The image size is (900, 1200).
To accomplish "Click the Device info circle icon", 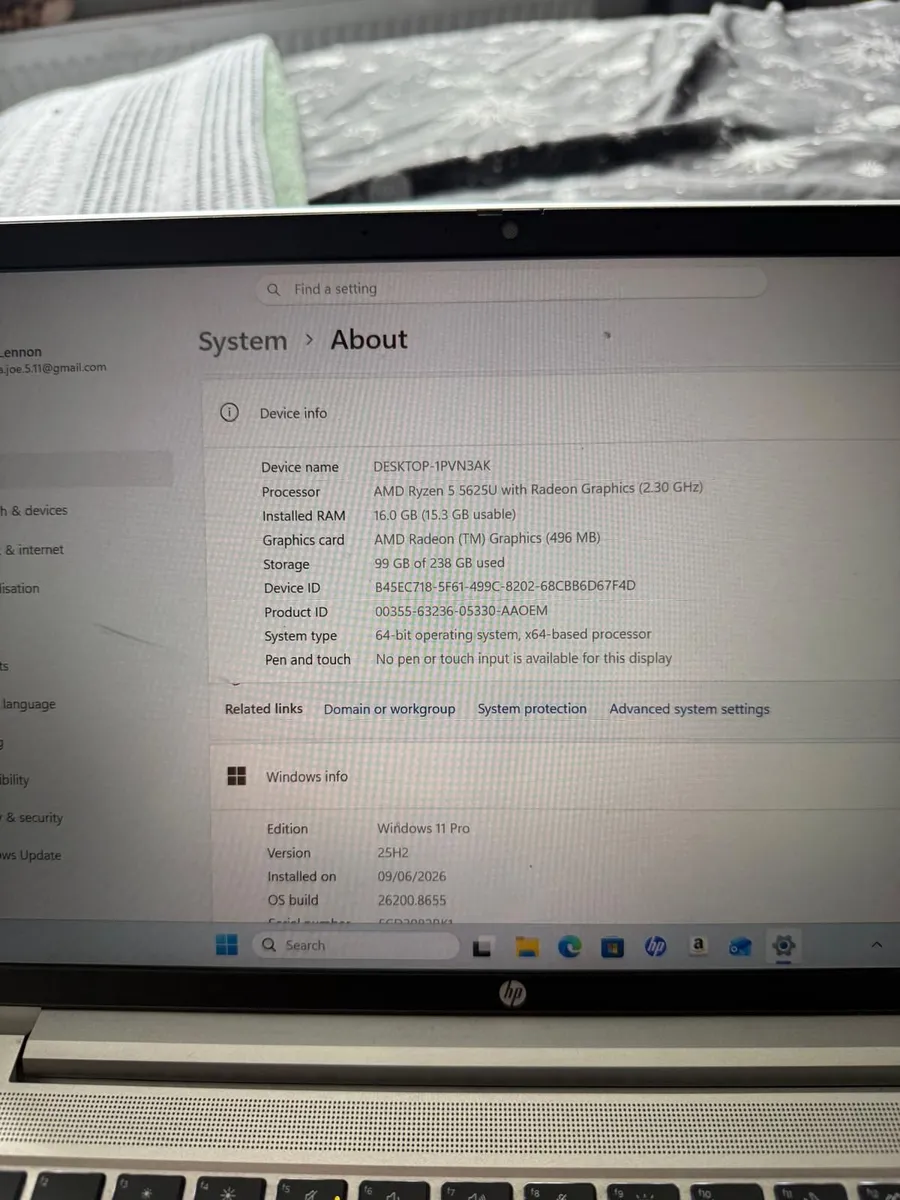I will [x=229, y=412].
